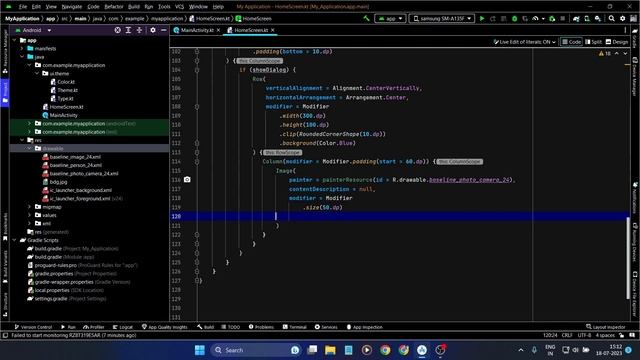Open Problems tool window

(x=261, y=327)
